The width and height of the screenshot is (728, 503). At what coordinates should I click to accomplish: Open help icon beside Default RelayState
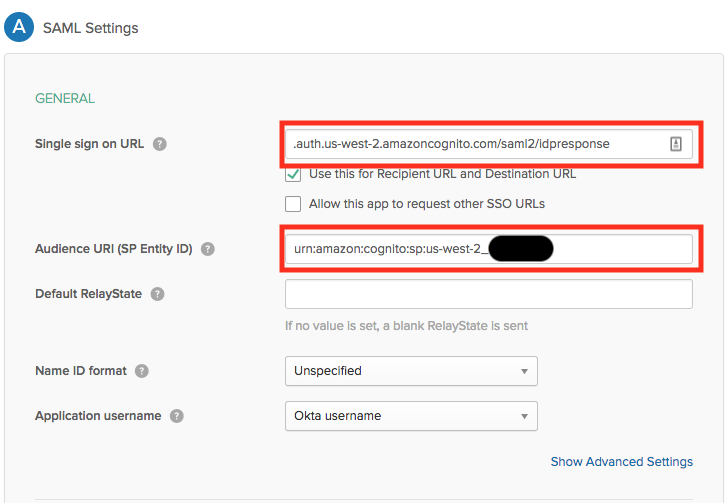point(157,294)
